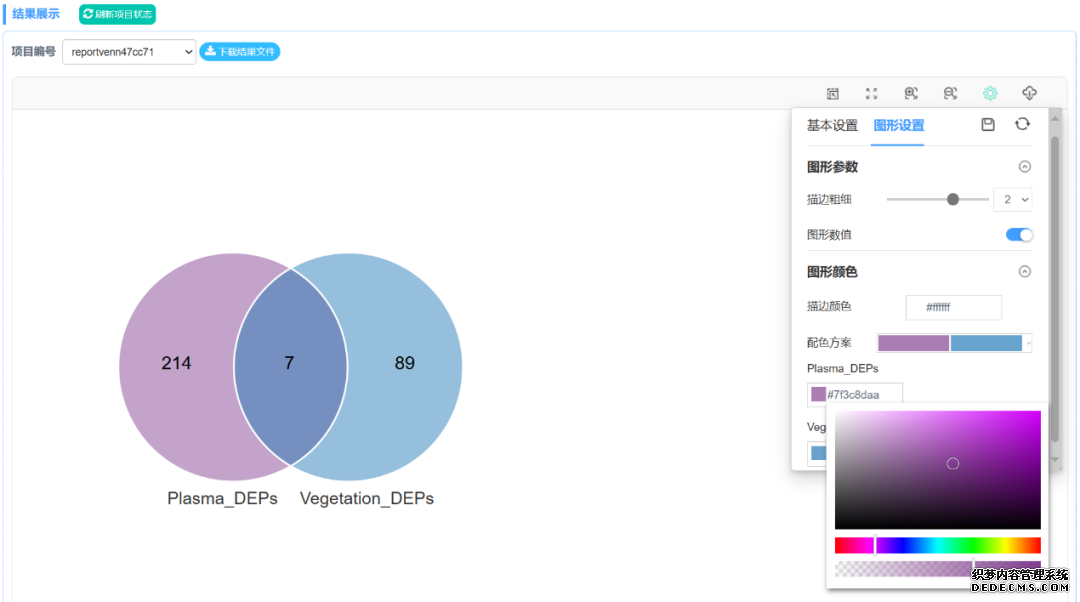
Task: Collapse the 图形颜色 section
Action: tap(1024, 271)
